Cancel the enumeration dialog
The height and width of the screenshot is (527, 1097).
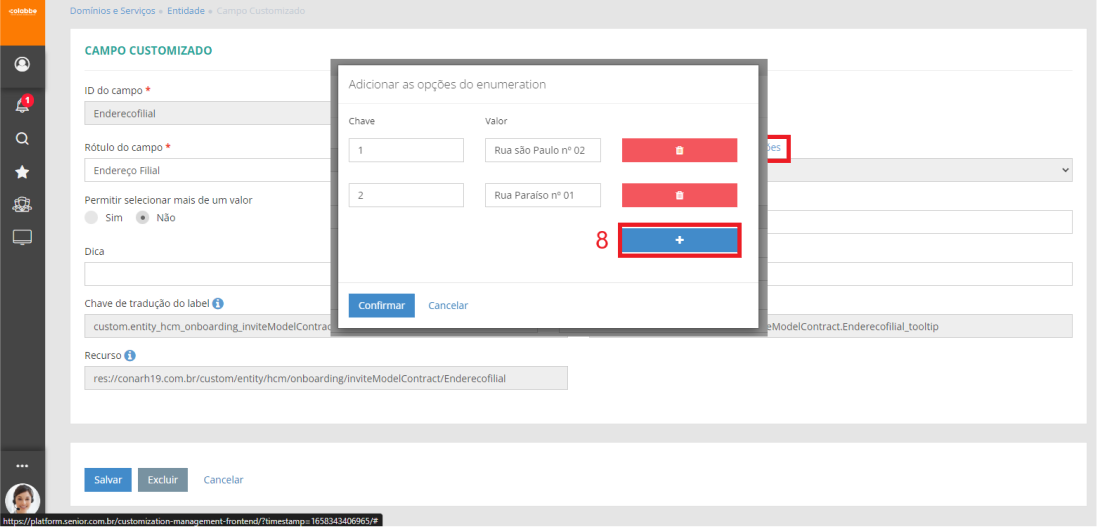(x=447, y=305)
